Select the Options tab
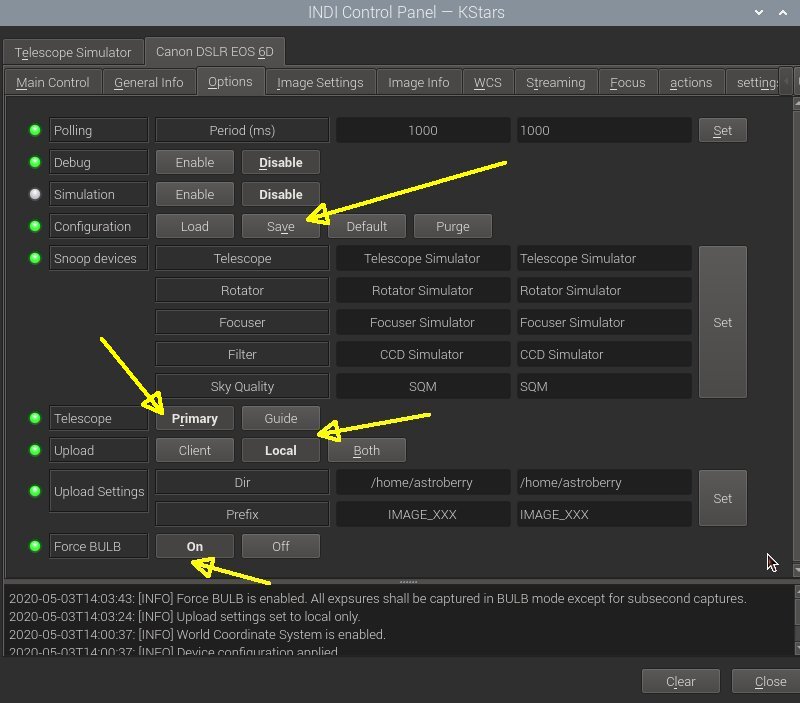The width and height of the screenshot is (800, 703). click(230, 81)
